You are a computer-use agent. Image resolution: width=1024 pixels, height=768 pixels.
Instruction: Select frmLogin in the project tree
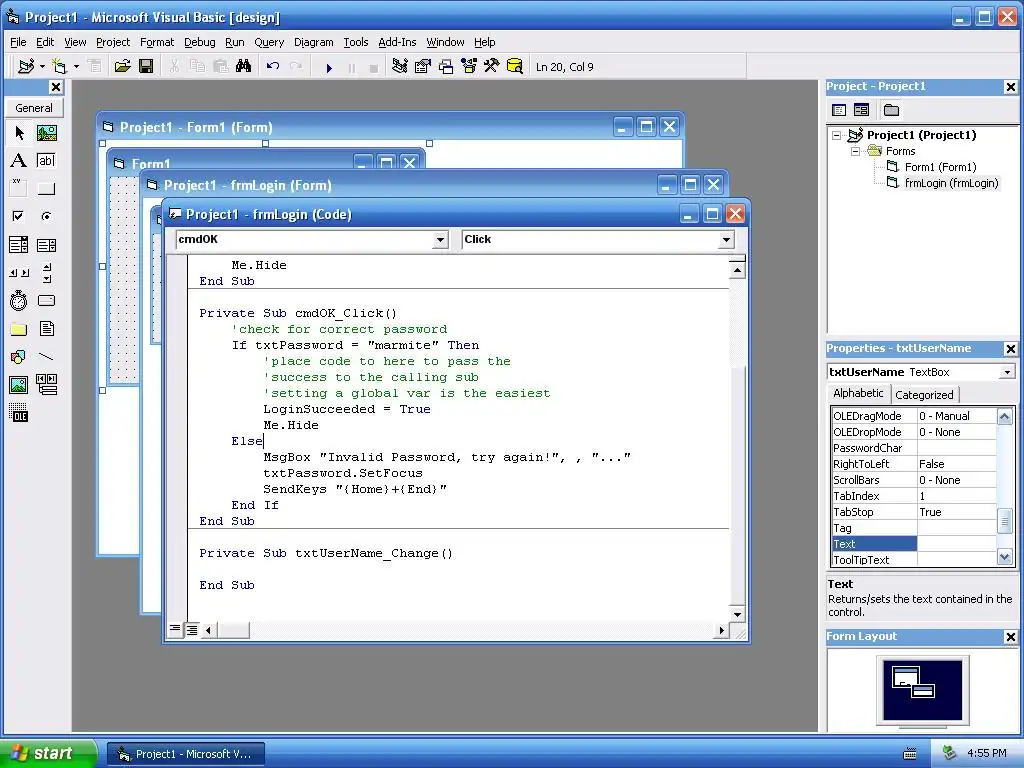point(951,183)
